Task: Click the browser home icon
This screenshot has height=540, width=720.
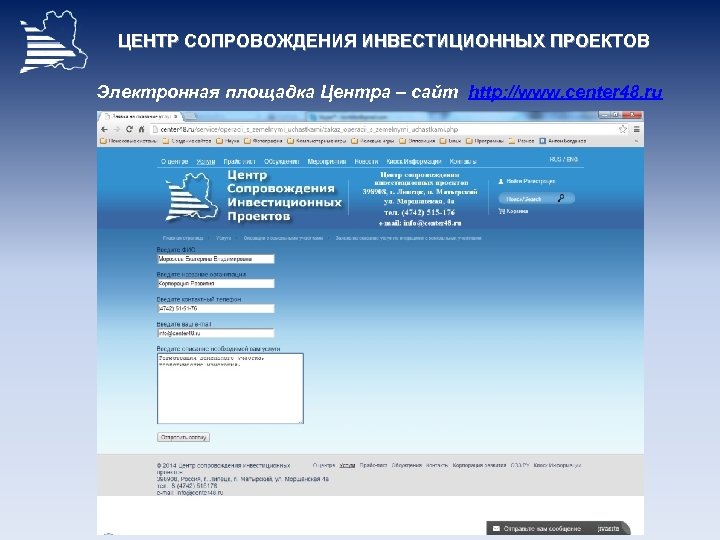Action: tap(141, 129)
